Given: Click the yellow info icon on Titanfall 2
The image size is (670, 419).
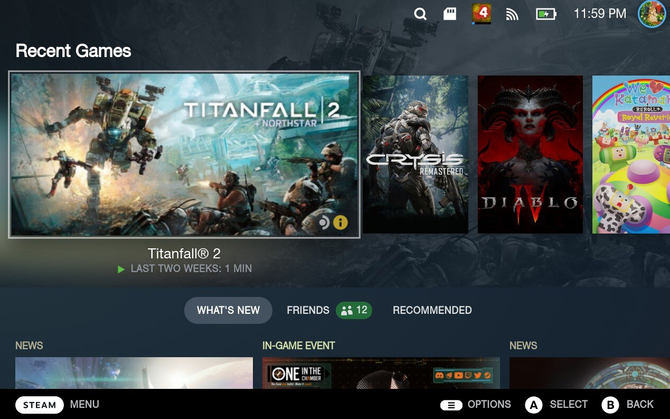Looking at the screenshot, I should click(341, 222).
